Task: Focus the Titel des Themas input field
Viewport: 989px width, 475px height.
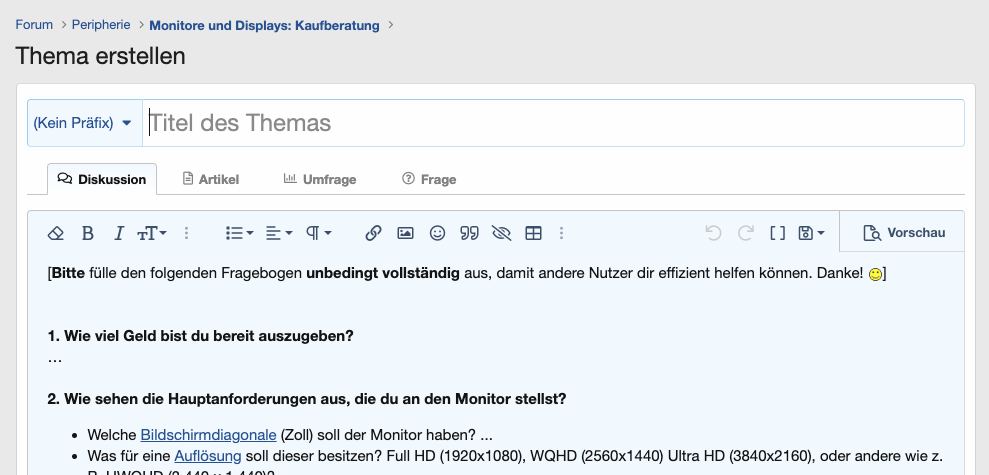Action: click(553, 123)
